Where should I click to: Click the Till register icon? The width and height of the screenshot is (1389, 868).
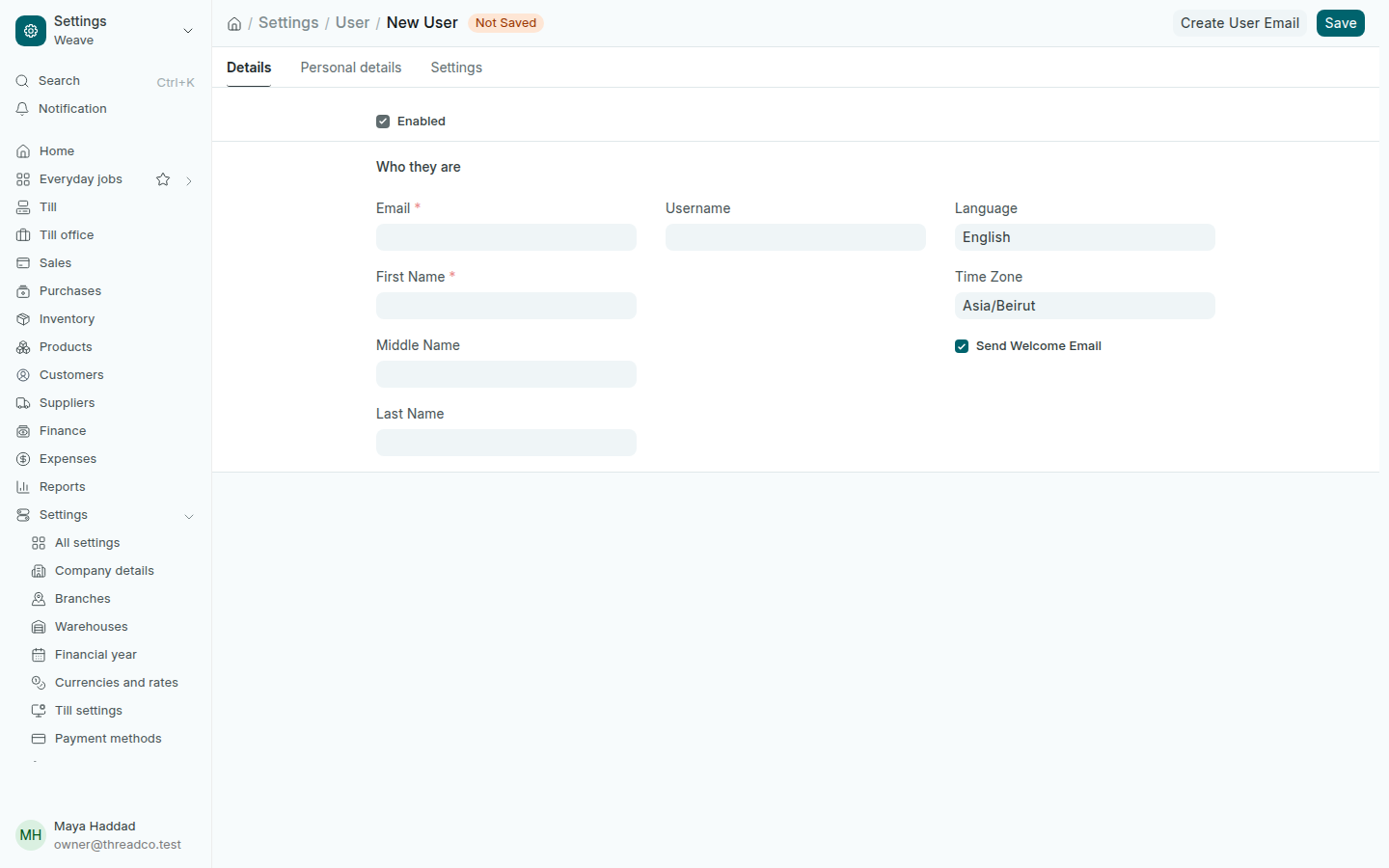(23, 207)
